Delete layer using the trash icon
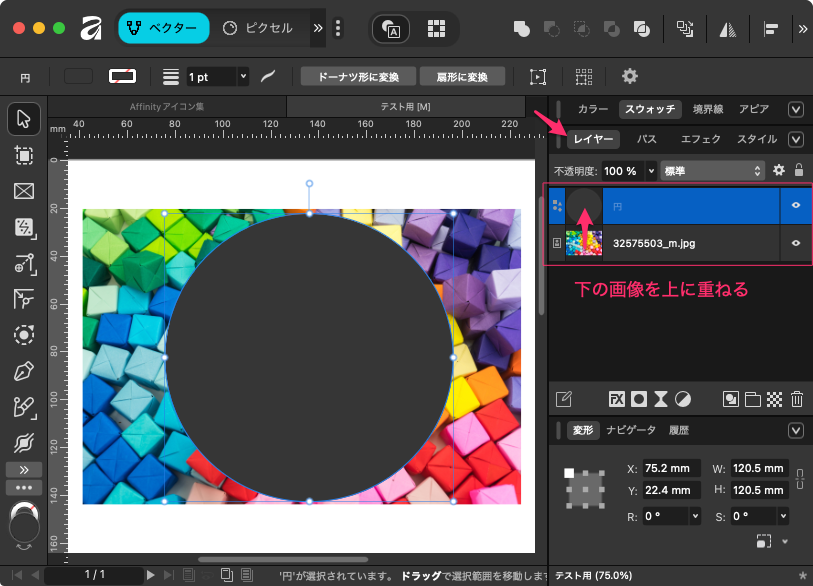 point(797,399)
